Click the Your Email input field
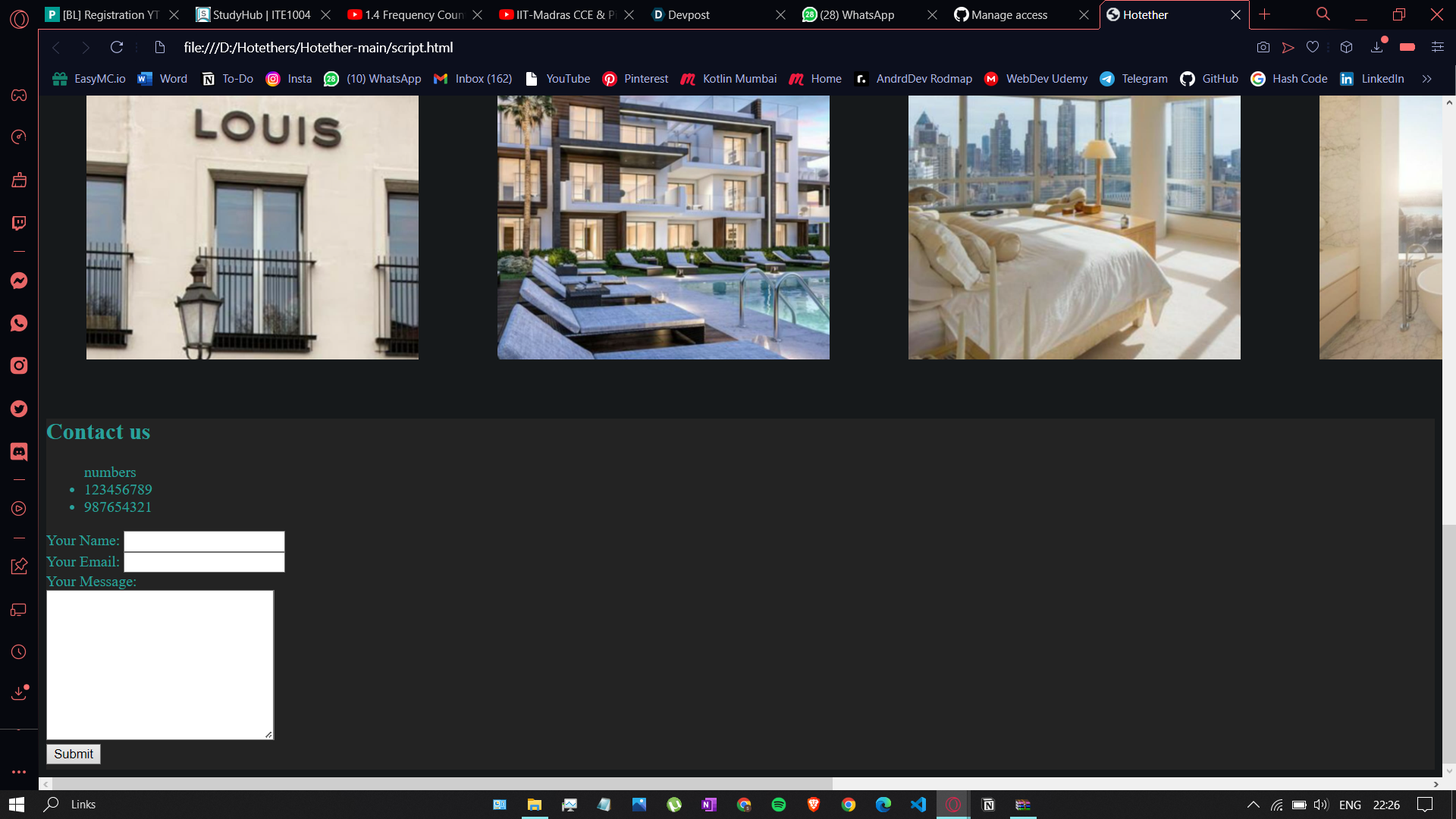The width and height of the screenshot is (1456, 819). point(204,562)
